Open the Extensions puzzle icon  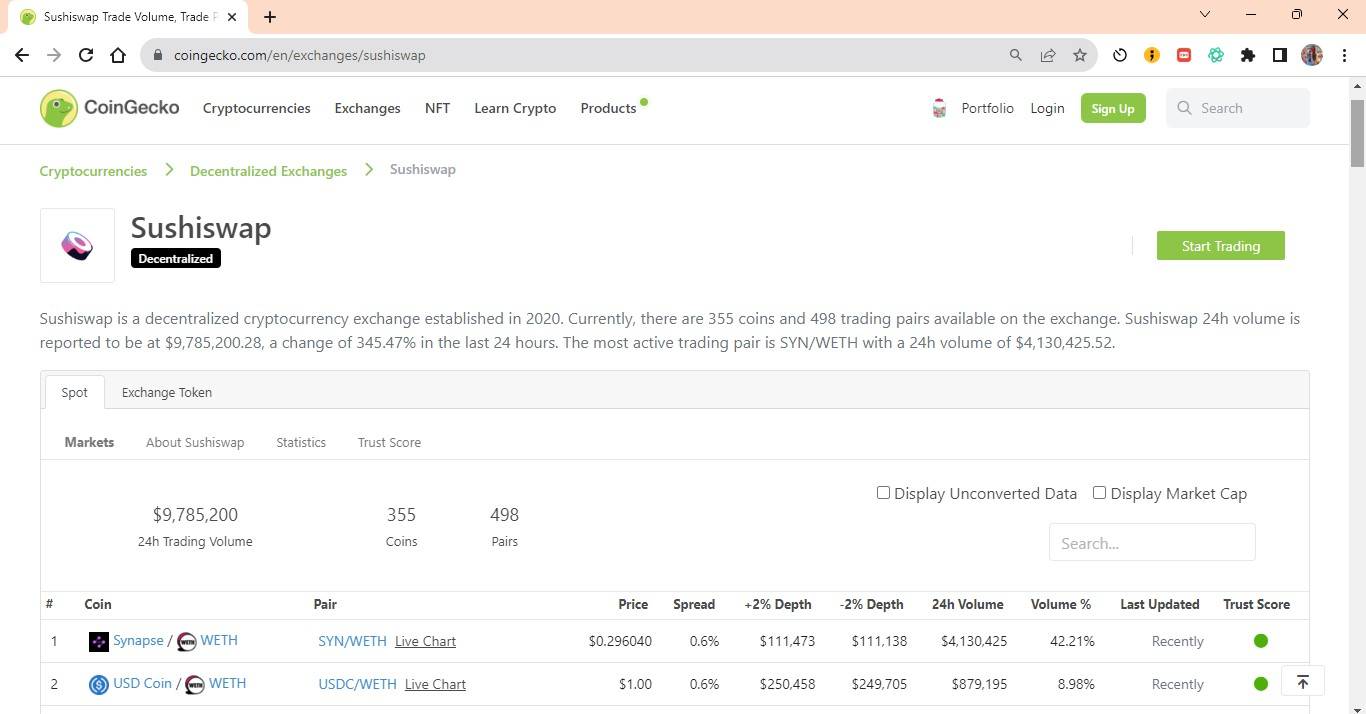click(1247, 55)
